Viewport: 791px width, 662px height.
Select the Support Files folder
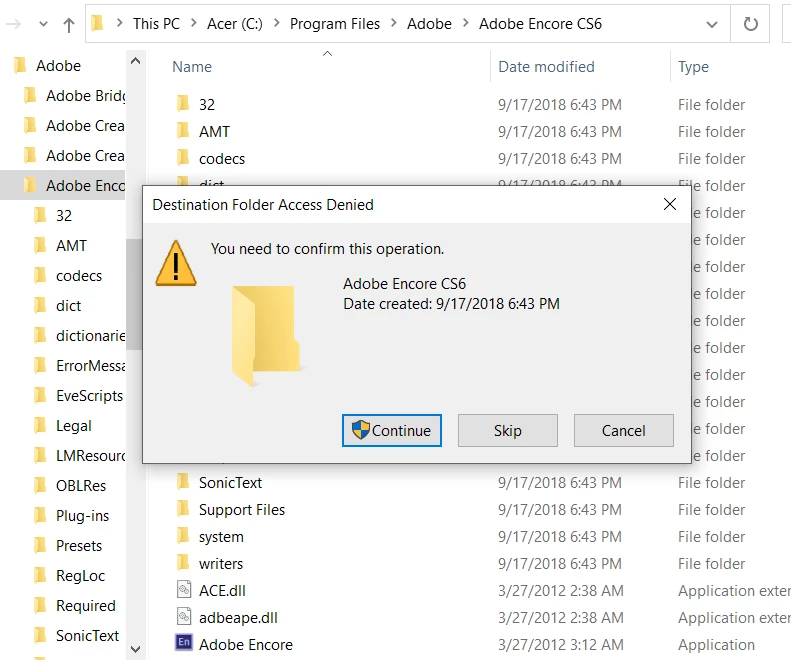point(242,510)
